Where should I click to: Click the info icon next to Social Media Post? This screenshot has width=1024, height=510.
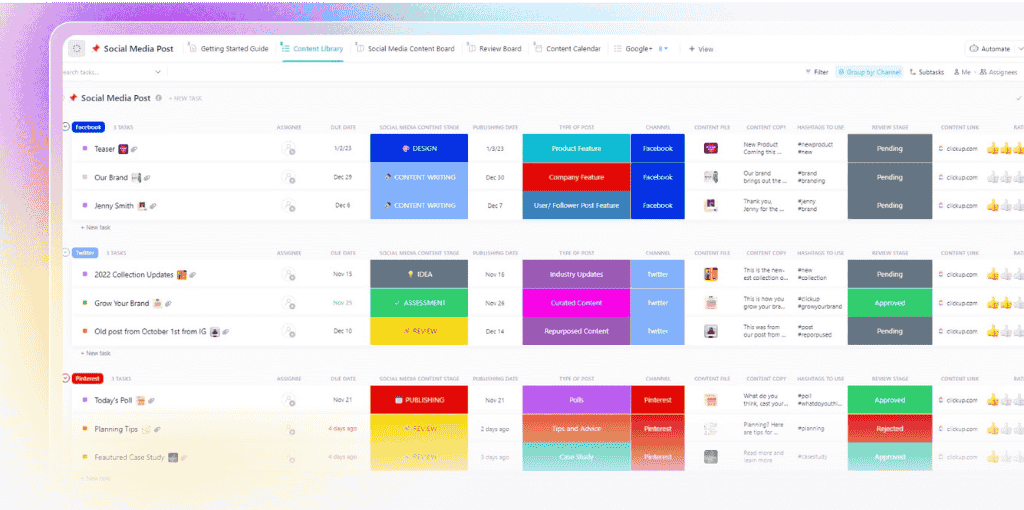[159, 98]
